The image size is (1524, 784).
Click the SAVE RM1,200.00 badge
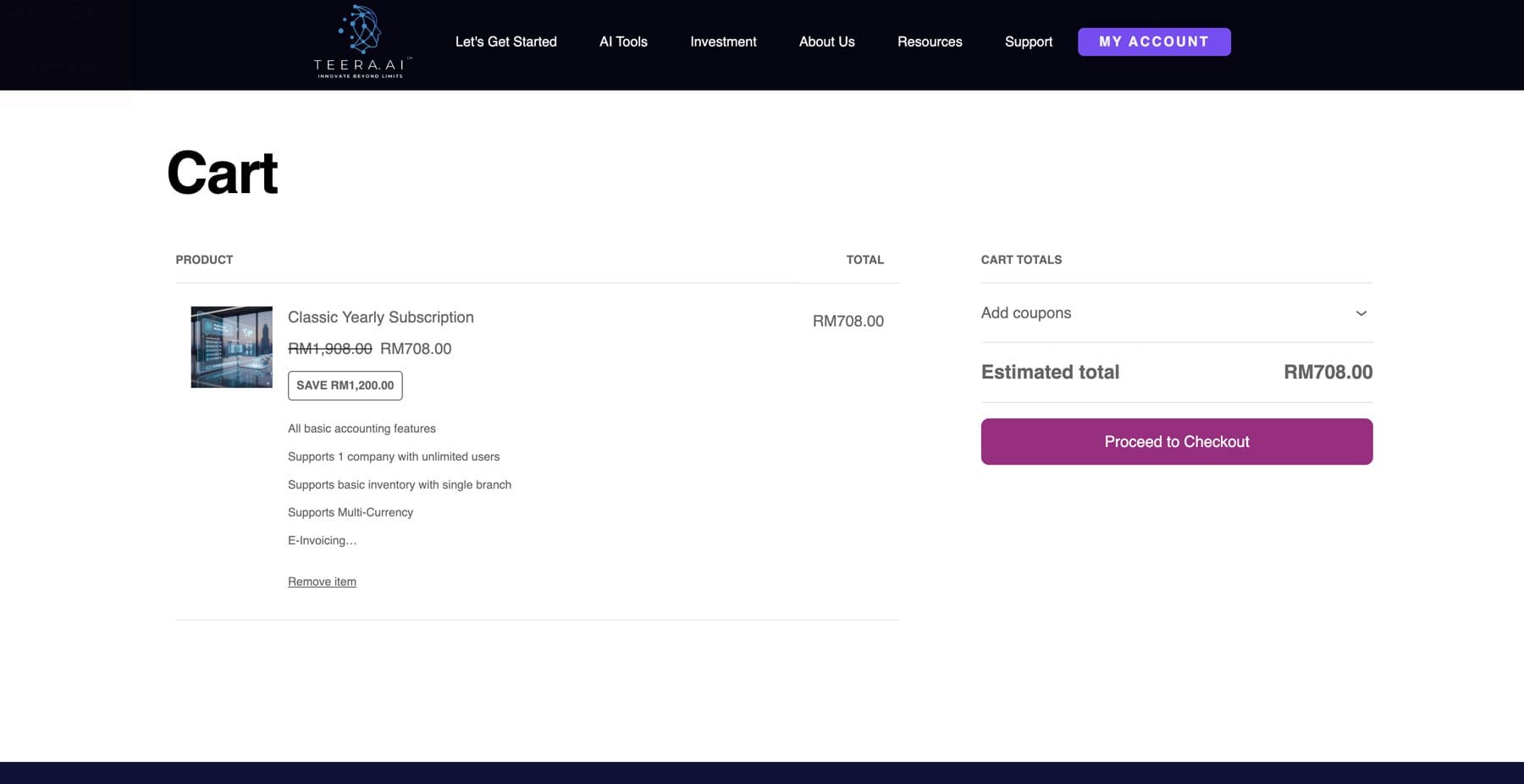pos(345,385)
